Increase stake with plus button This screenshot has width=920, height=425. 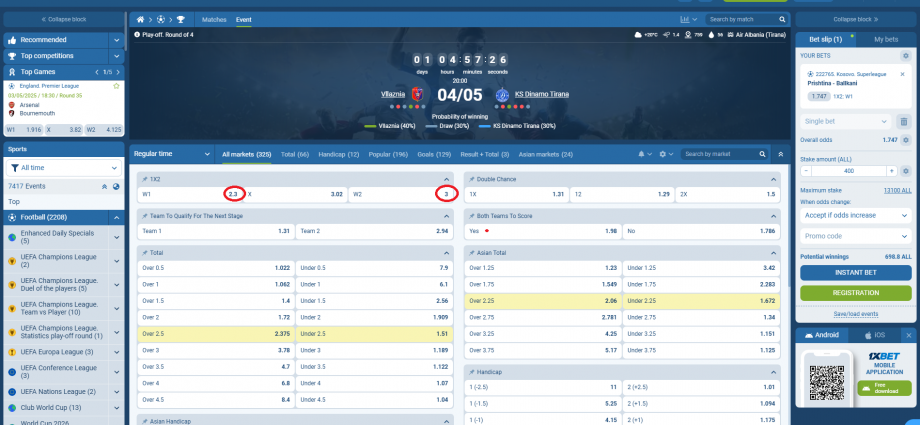click(892, 171)
